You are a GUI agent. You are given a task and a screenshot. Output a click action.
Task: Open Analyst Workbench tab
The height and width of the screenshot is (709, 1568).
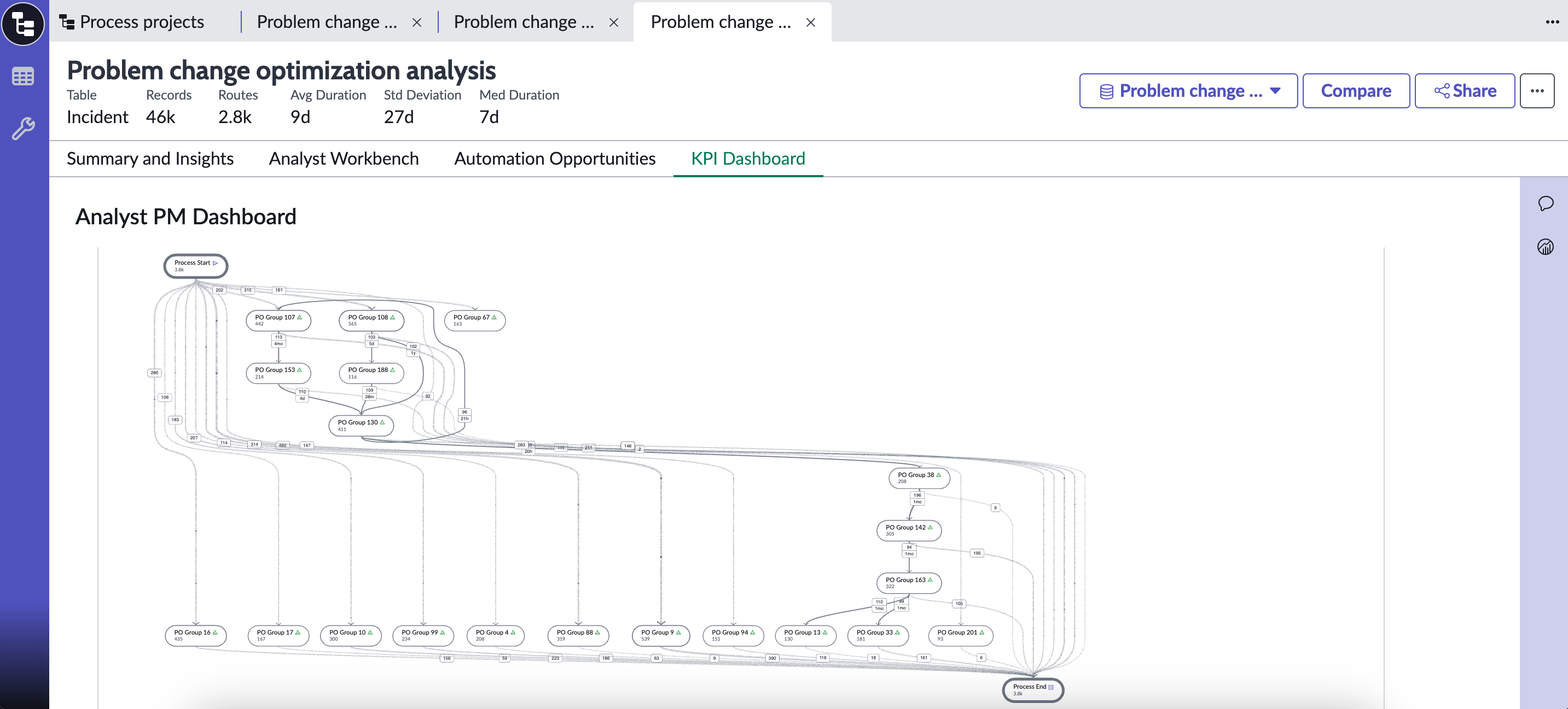click(344, 158)
